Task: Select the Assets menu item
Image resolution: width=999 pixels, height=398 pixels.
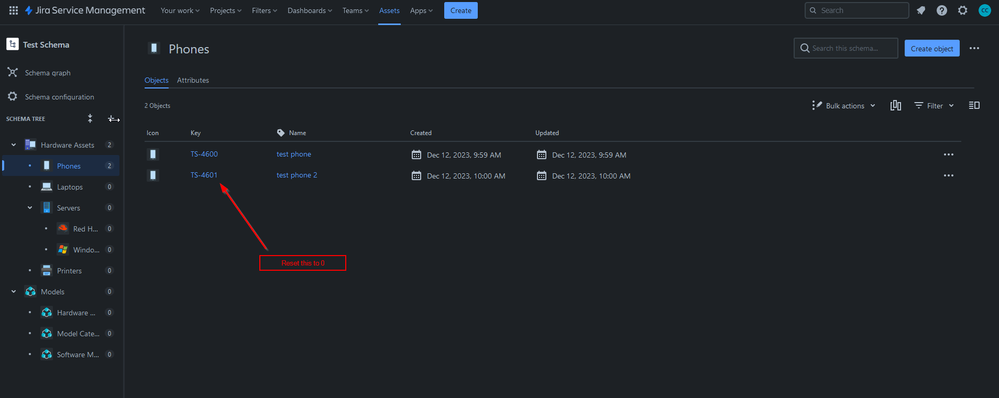Action: (389, 10)
